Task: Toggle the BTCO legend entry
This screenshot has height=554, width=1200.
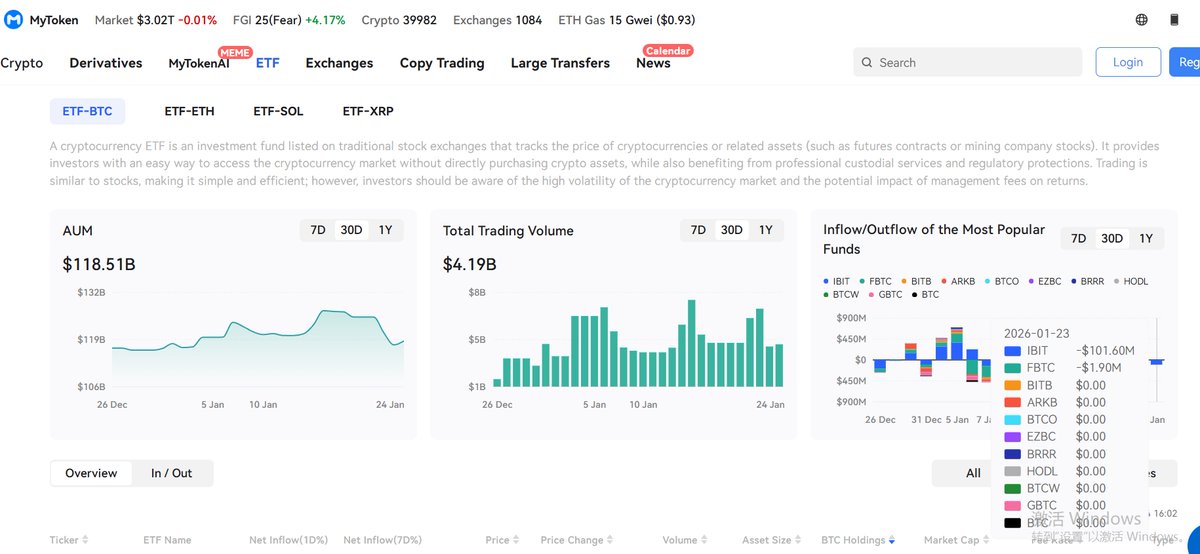Action: pyautogui.click(x=1002, y=282)
